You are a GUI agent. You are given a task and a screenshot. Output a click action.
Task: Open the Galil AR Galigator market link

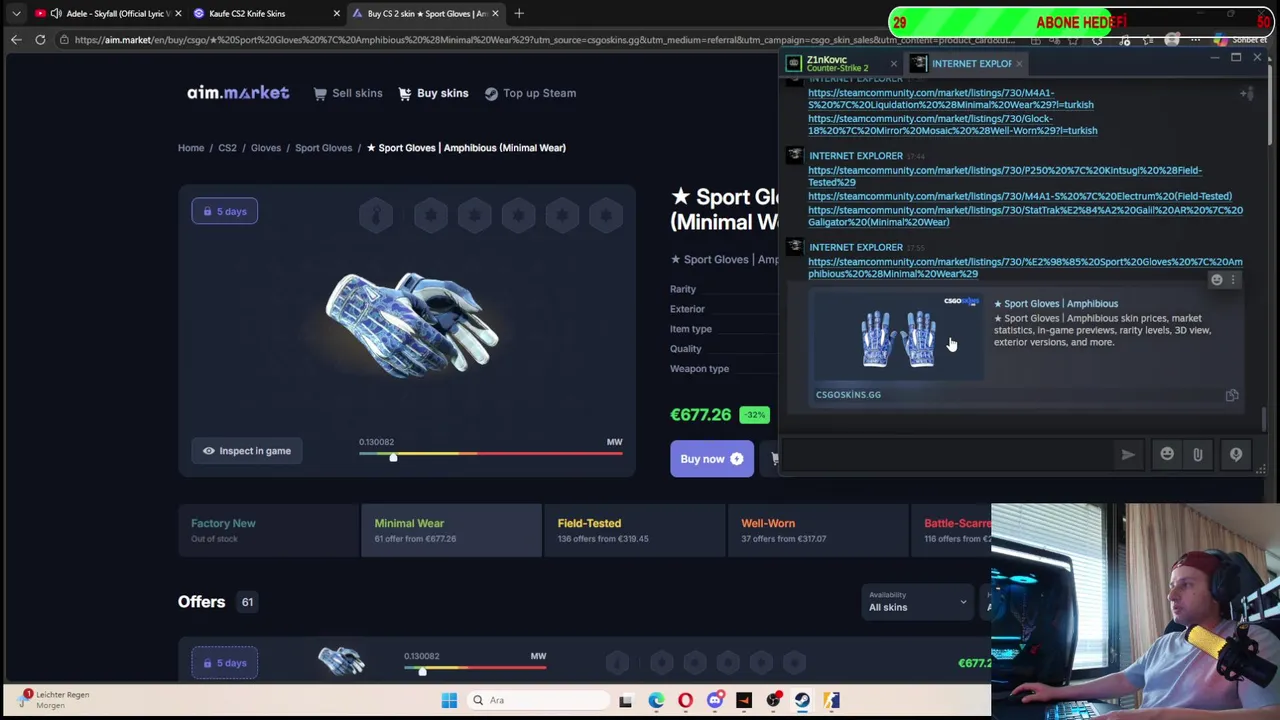tap(1025, 216)
